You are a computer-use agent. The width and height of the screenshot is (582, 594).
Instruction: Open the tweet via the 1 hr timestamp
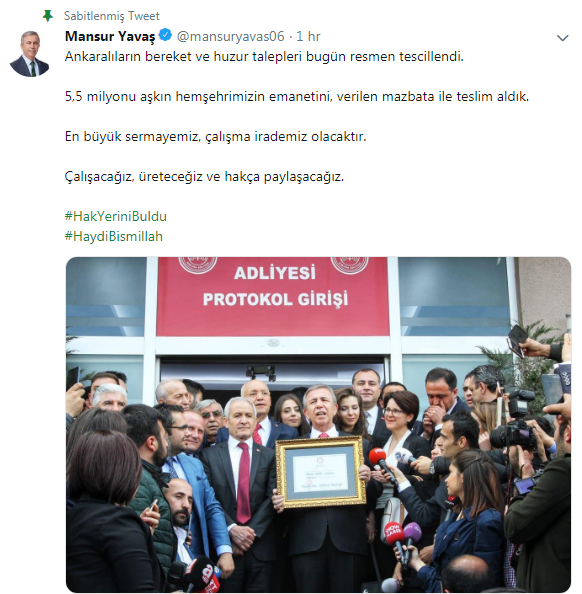(308, 36)
